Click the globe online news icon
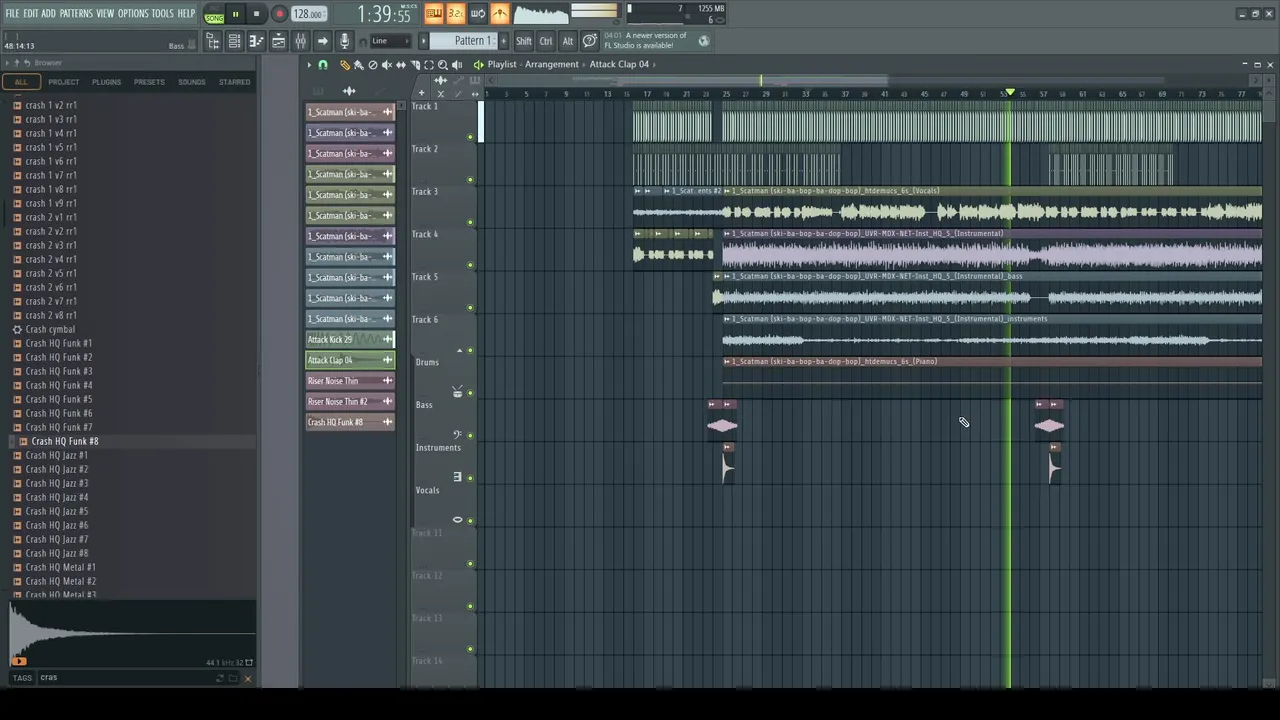Screen dimensions: 1280x720 point(704,41)
